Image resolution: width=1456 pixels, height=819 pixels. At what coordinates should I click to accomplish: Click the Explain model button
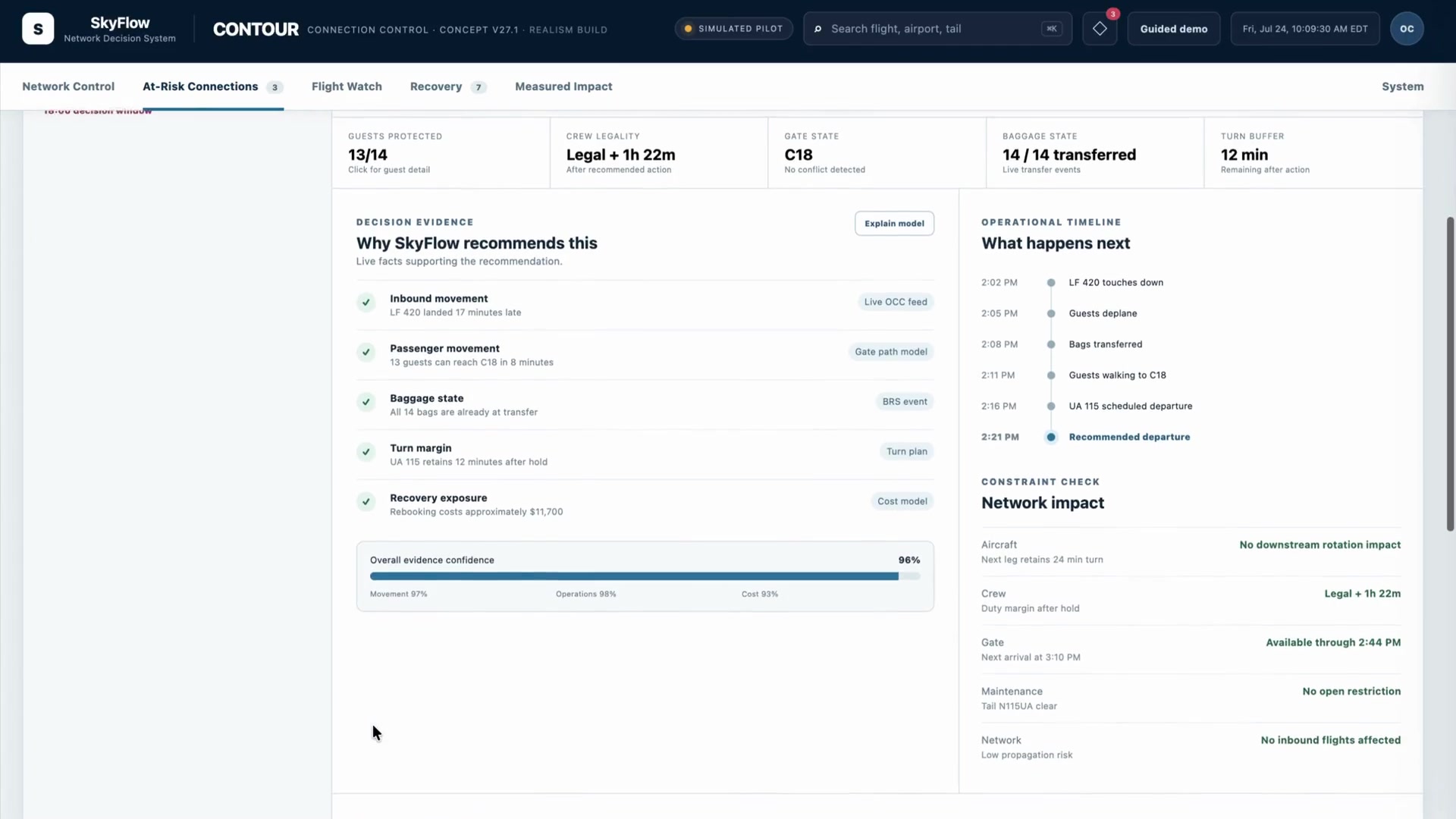pyautogui.click(x=894, y=224)
